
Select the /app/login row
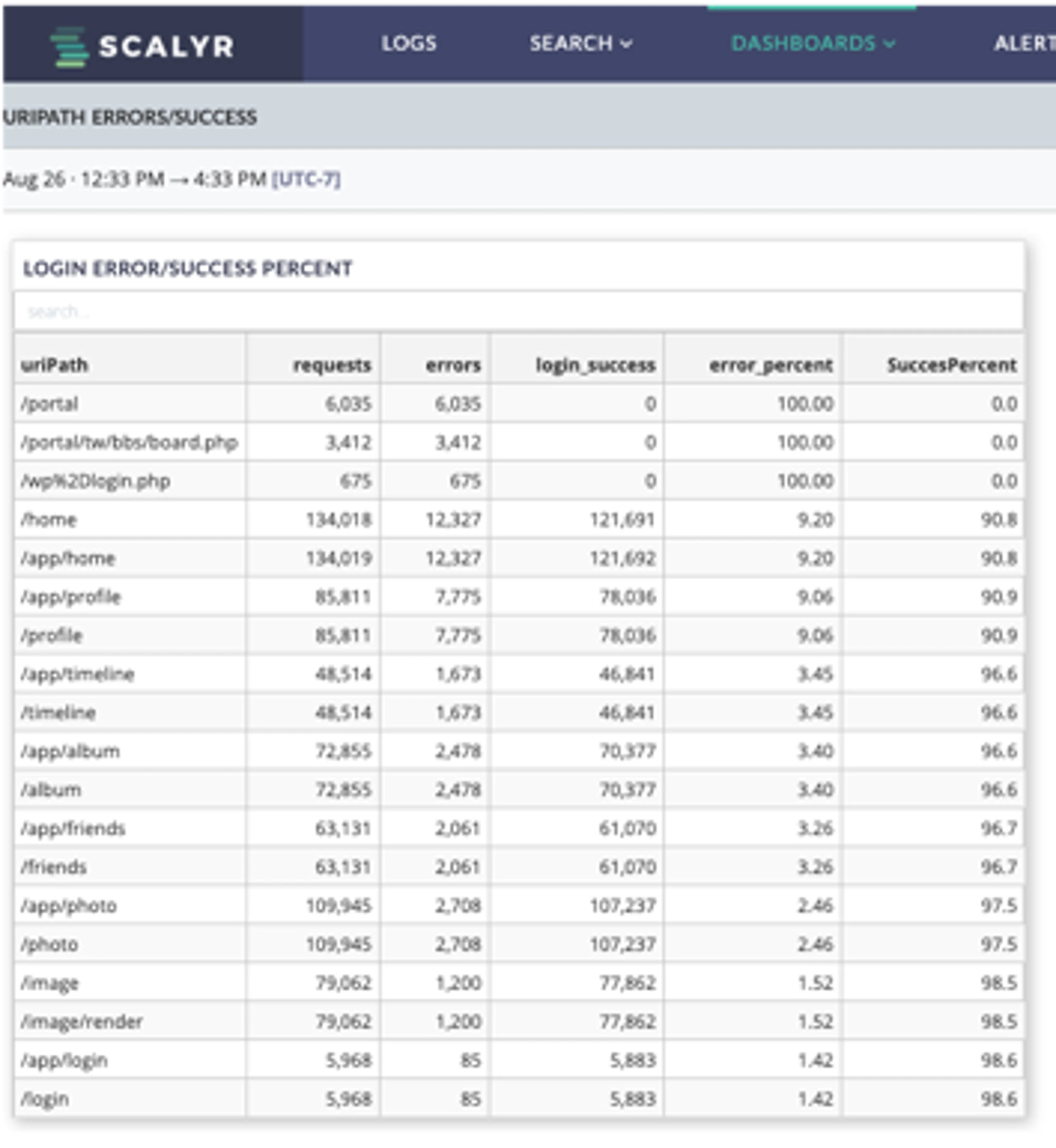[x=518, y=1060]
